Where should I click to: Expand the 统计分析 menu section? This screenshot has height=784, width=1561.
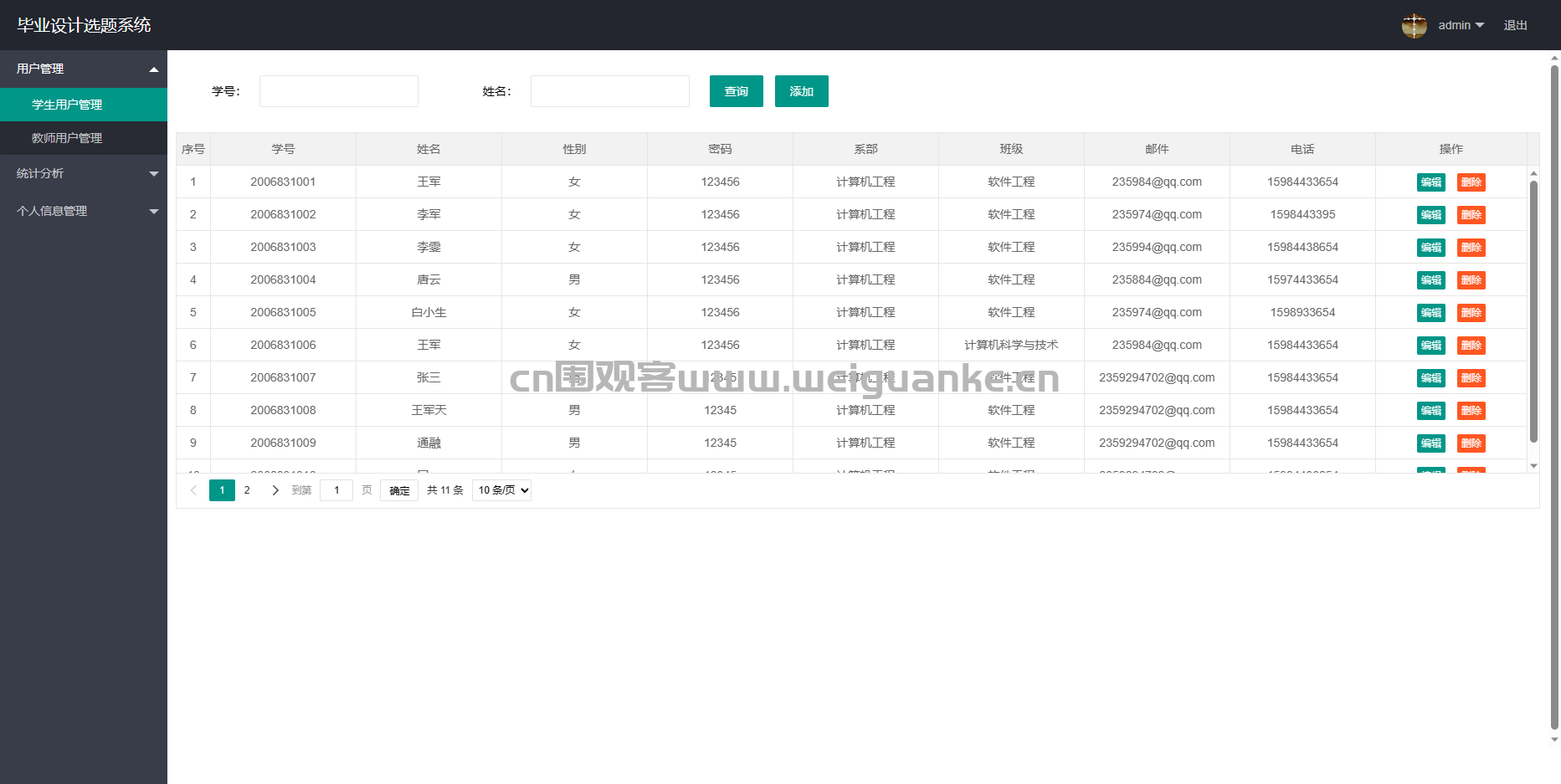(84, 173)
